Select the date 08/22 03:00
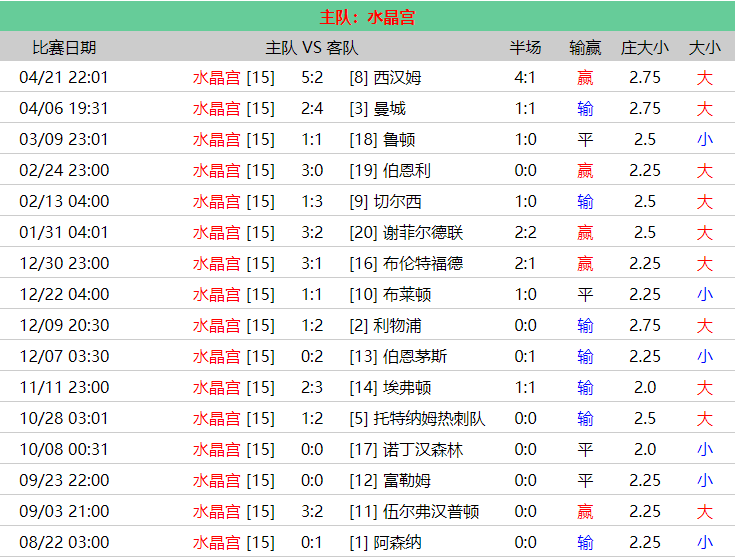Screen dimensions: 735x559 [x=64, y=542]
